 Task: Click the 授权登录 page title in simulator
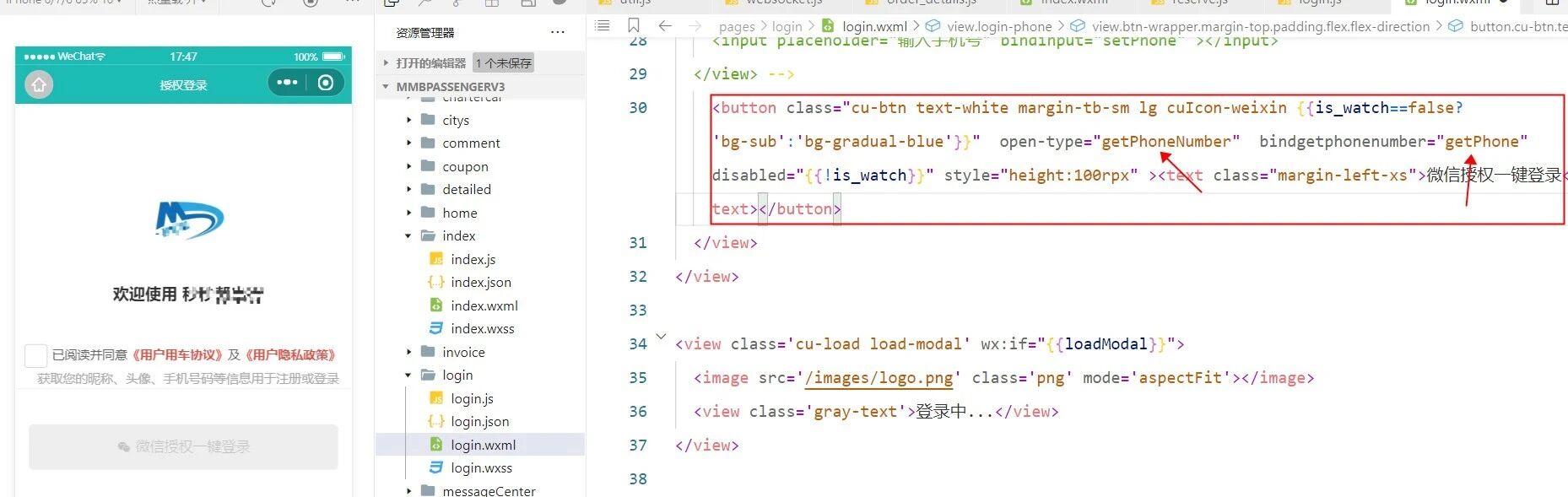point(183,84)
